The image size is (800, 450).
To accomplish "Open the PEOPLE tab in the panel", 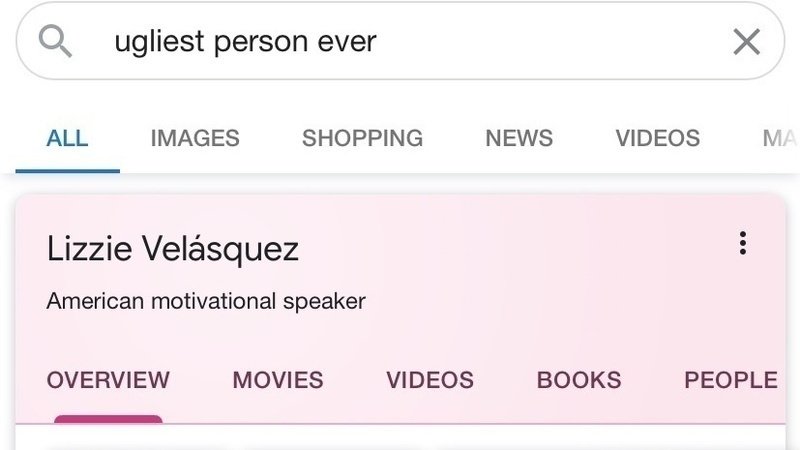I will 731,380.
